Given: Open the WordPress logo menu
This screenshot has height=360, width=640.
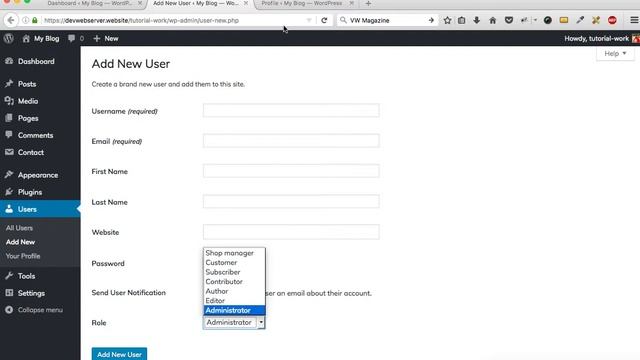Looking at the screenshot, I should pos(9,38).
